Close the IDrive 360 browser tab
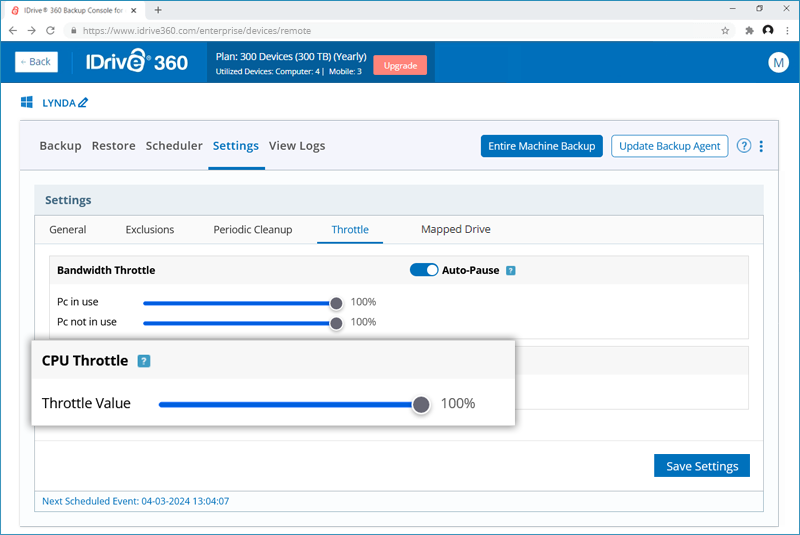This screenshot has height=535, width=800. coord(134,10)
